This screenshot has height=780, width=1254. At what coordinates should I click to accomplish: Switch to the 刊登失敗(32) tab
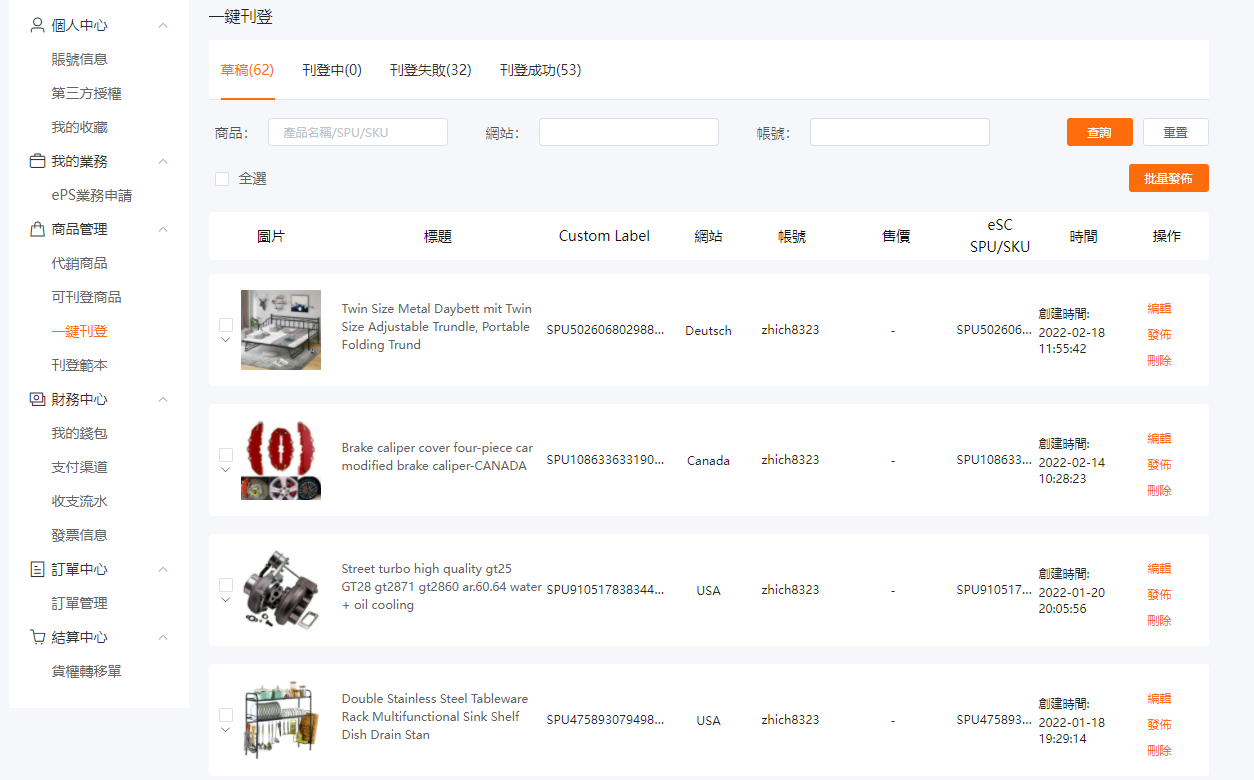click(430, 70)
